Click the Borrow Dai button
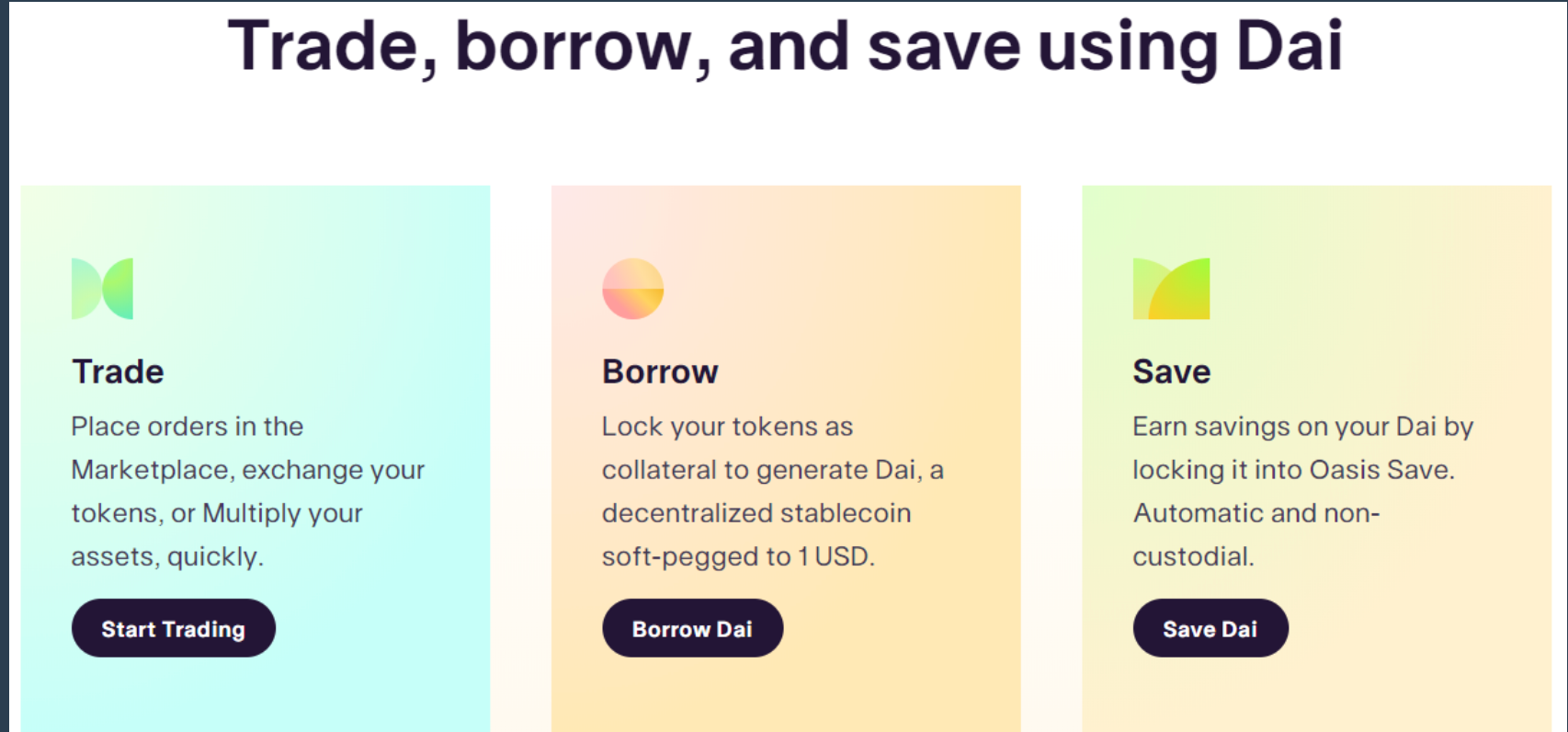Viewport: 1568px width, 732px height. tap(692, 628)
